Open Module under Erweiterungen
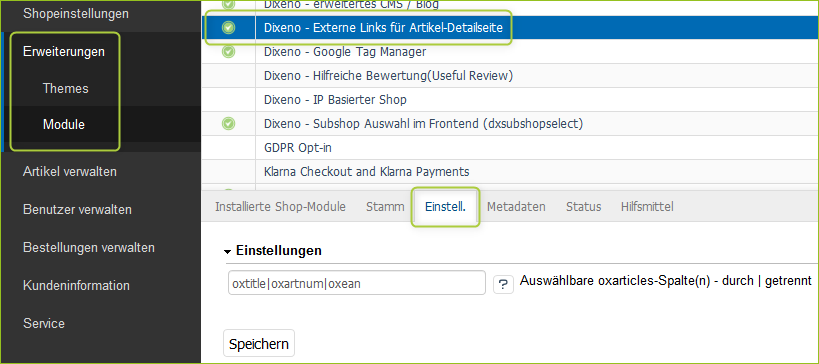Viewport: 819px width, 364px height. (64, 125)
